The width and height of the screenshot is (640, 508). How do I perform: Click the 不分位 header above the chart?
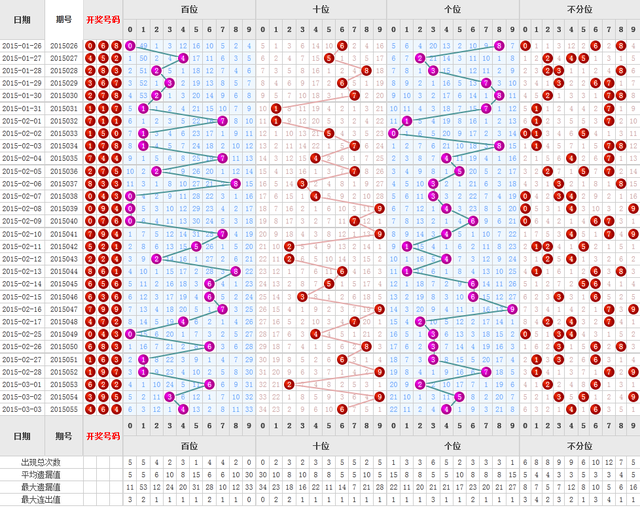click(x=580, y=9)
